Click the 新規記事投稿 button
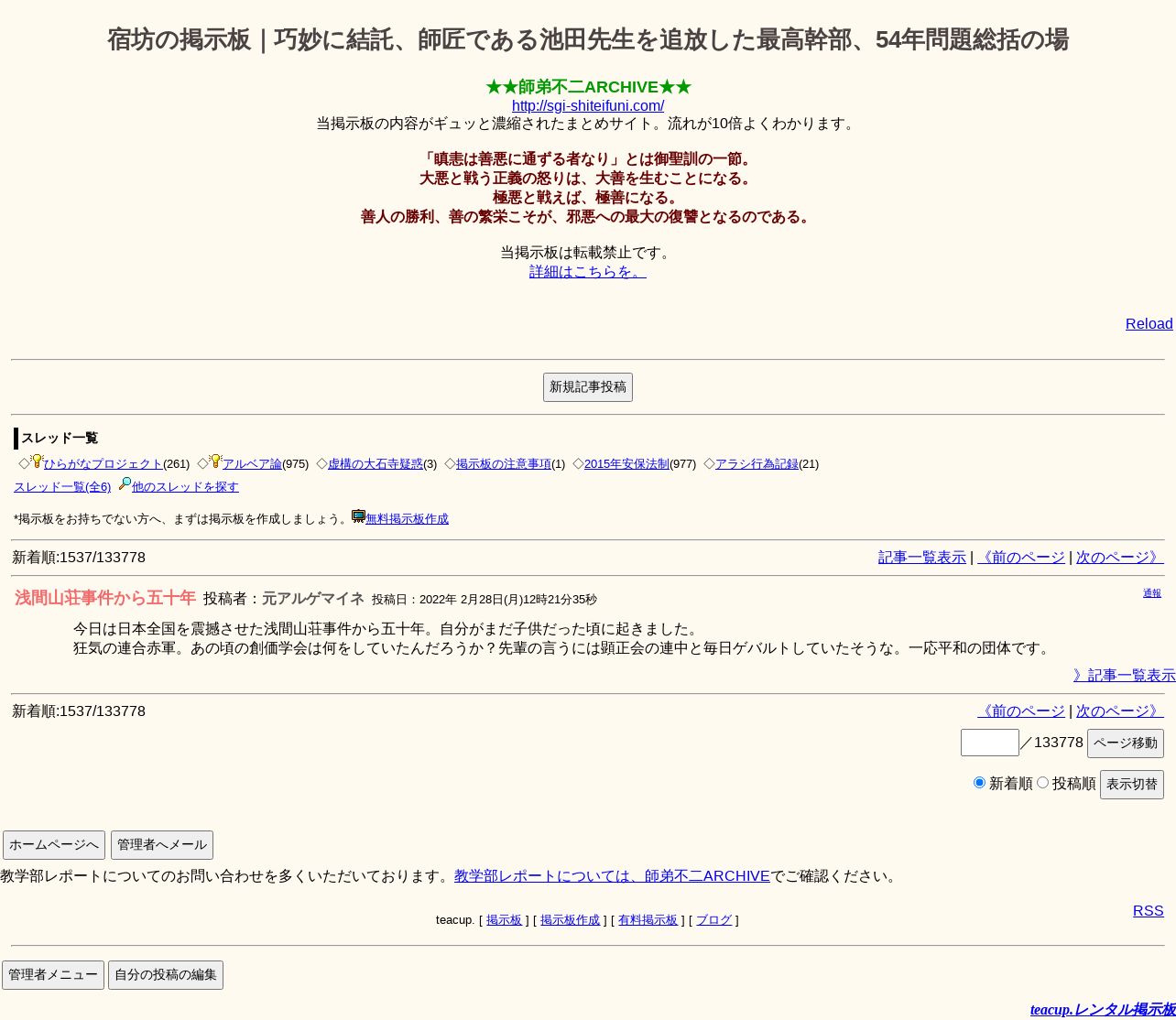 (588, 387)
